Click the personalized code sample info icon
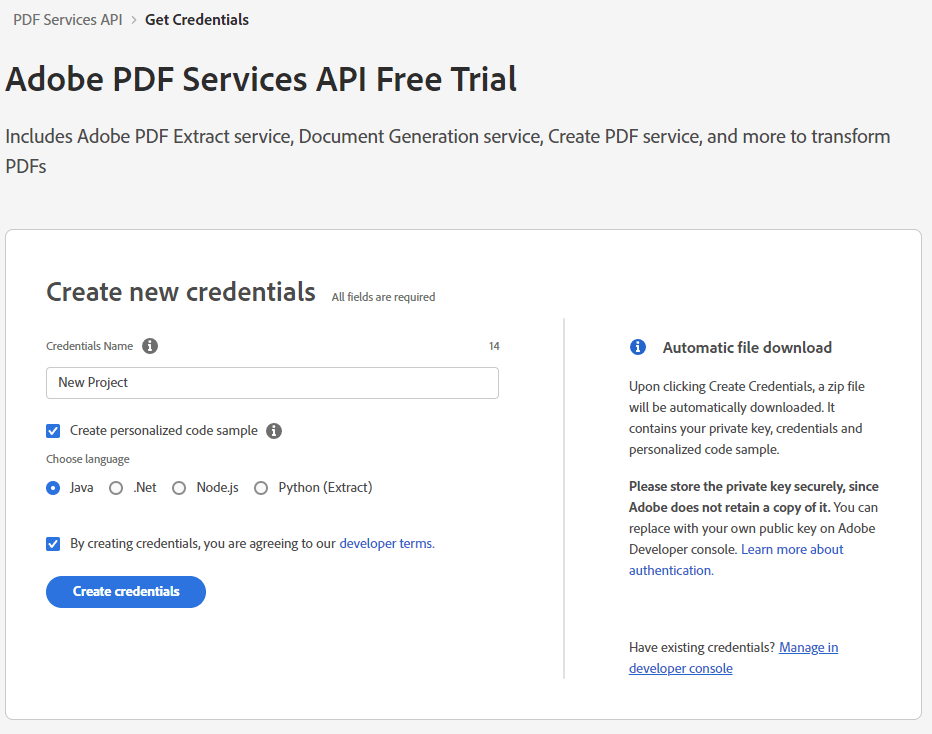Image resolution: width=932 pixels, height=734 pixels. point(274,431)
